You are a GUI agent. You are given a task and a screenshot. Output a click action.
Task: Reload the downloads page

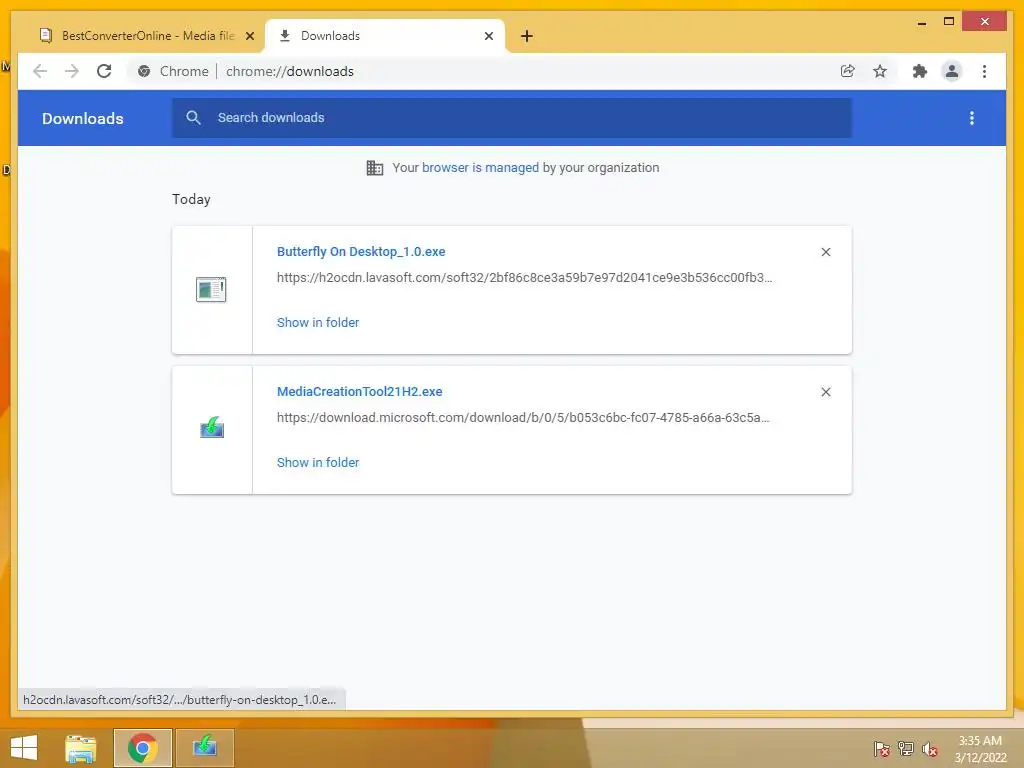pyautogui.click(x=104, y=71)
